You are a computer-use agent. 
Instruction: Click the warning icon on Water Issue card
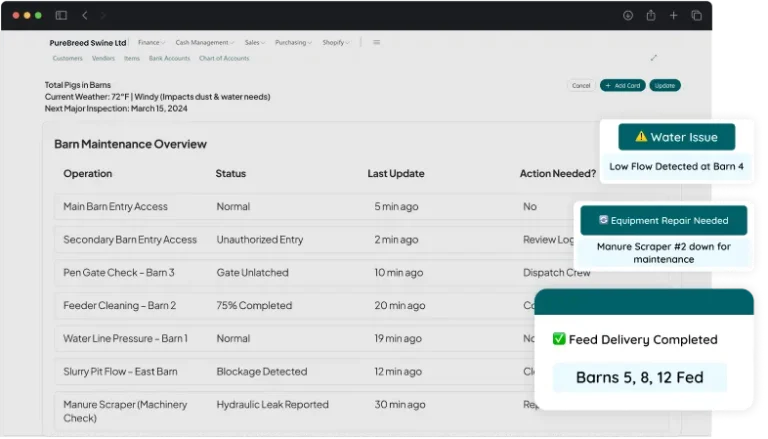click(641, 136)
